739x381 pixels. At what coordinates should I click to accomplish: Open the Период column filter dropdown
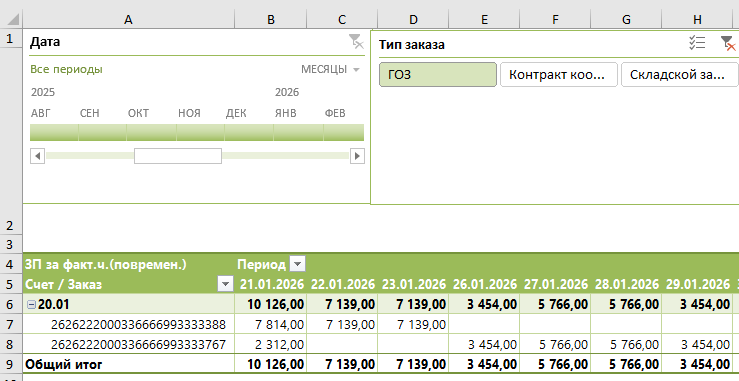click(297, 264)
